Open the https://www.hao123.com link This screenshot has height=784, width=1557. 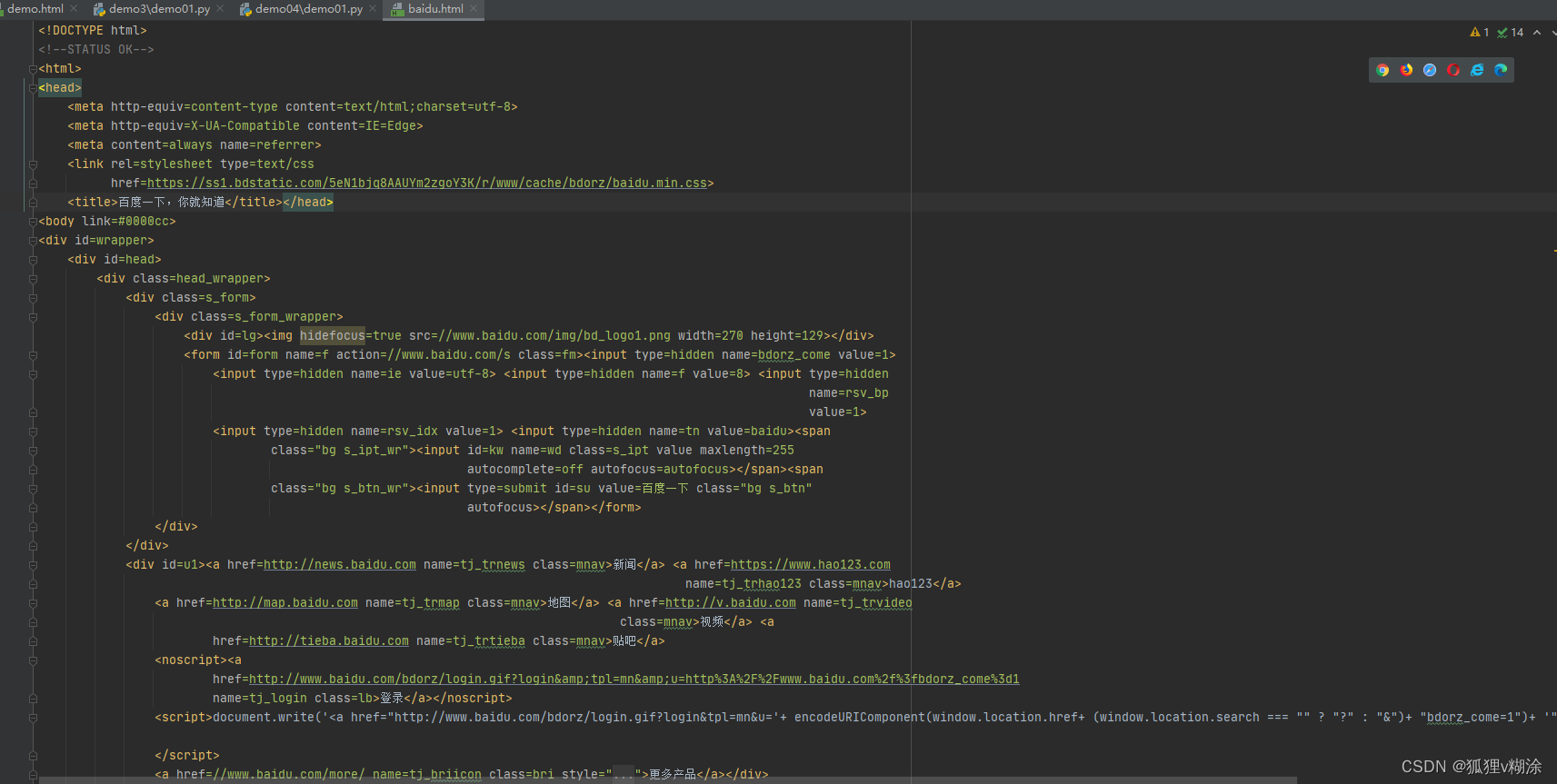(x=811, y=565)
